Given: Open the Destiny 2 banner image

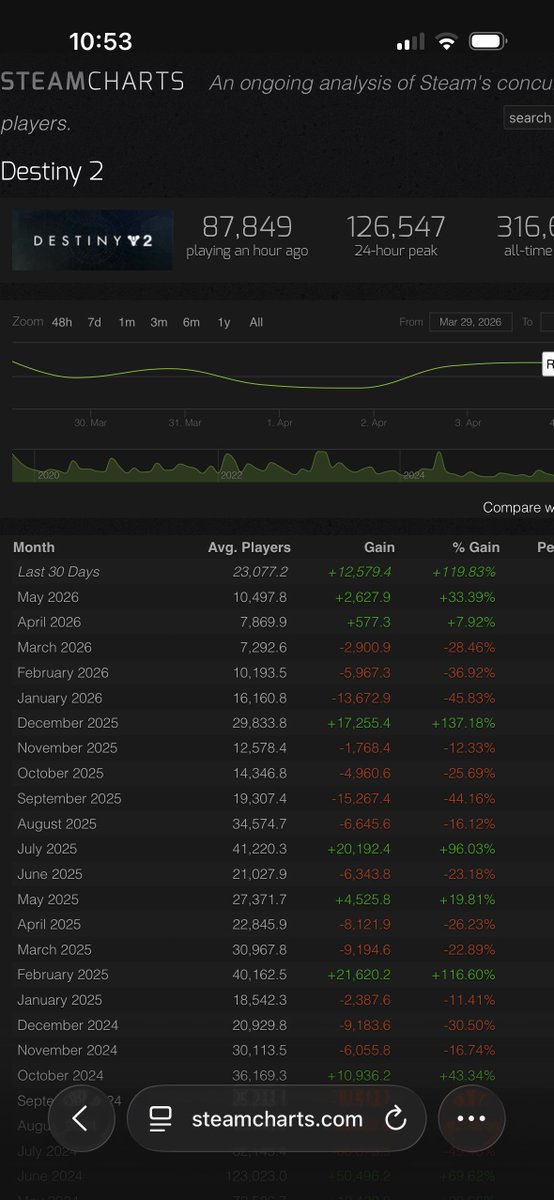Looking at the screenshot, I should [x=92, y=240].
